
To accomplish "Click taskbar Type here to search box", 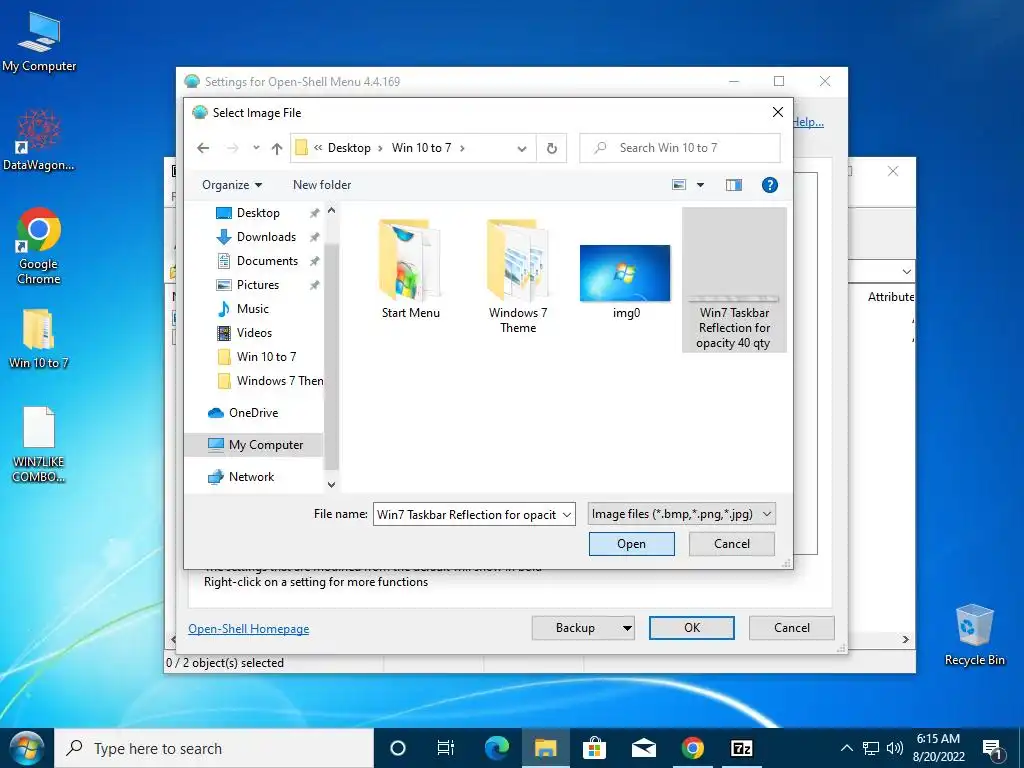I will (x=214, y=748).
